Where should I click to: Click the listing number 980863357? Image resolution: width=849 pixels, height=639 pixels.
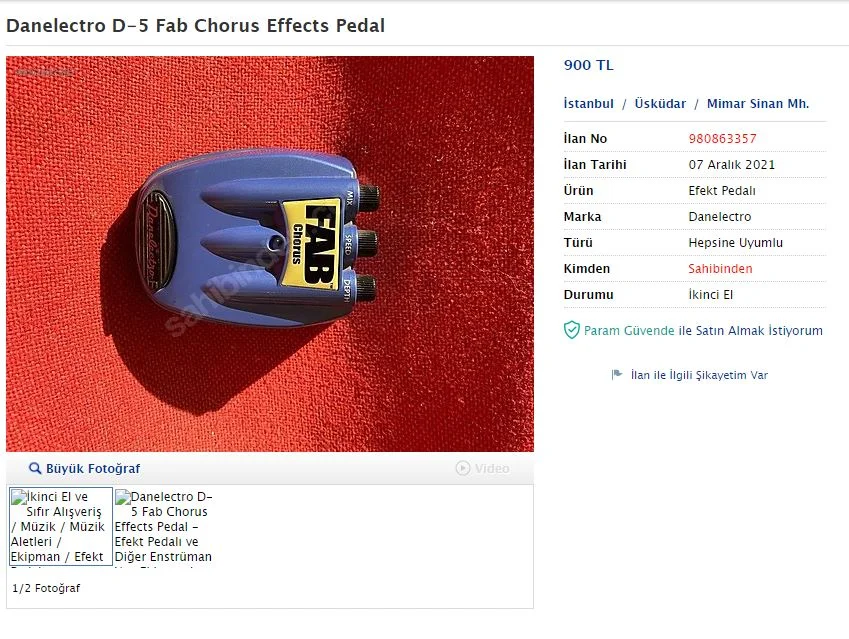722,139
